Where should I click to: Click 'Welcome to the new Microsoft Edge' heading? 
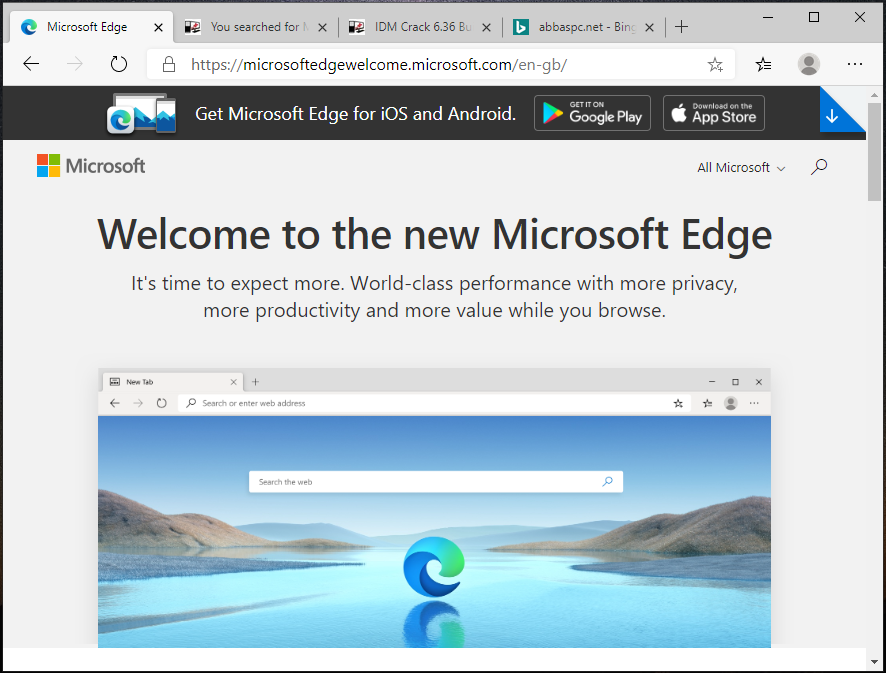click(x=435, y=234)
